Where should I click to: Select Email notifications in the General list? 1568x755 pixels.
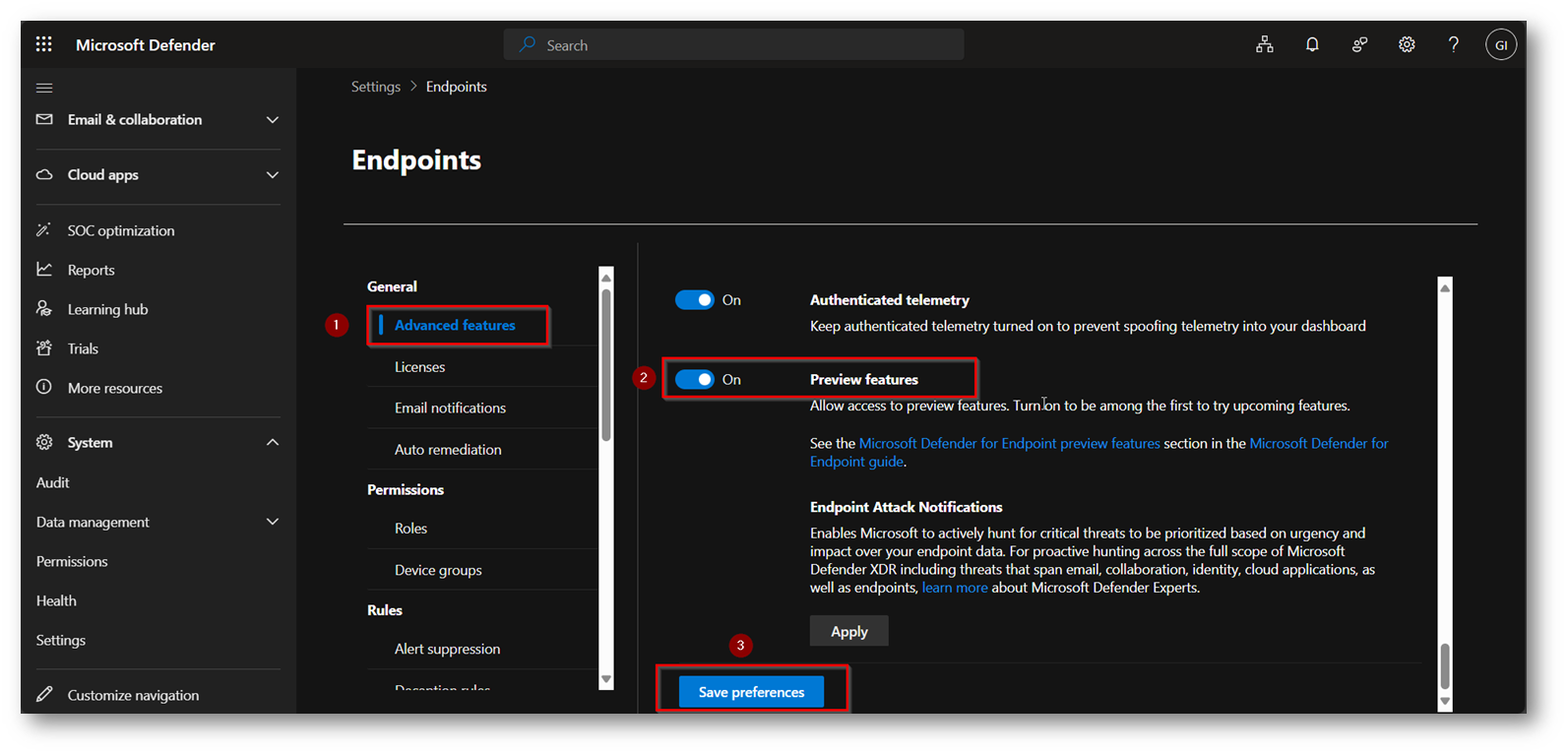pyautogui.click(x=450, y=408)
